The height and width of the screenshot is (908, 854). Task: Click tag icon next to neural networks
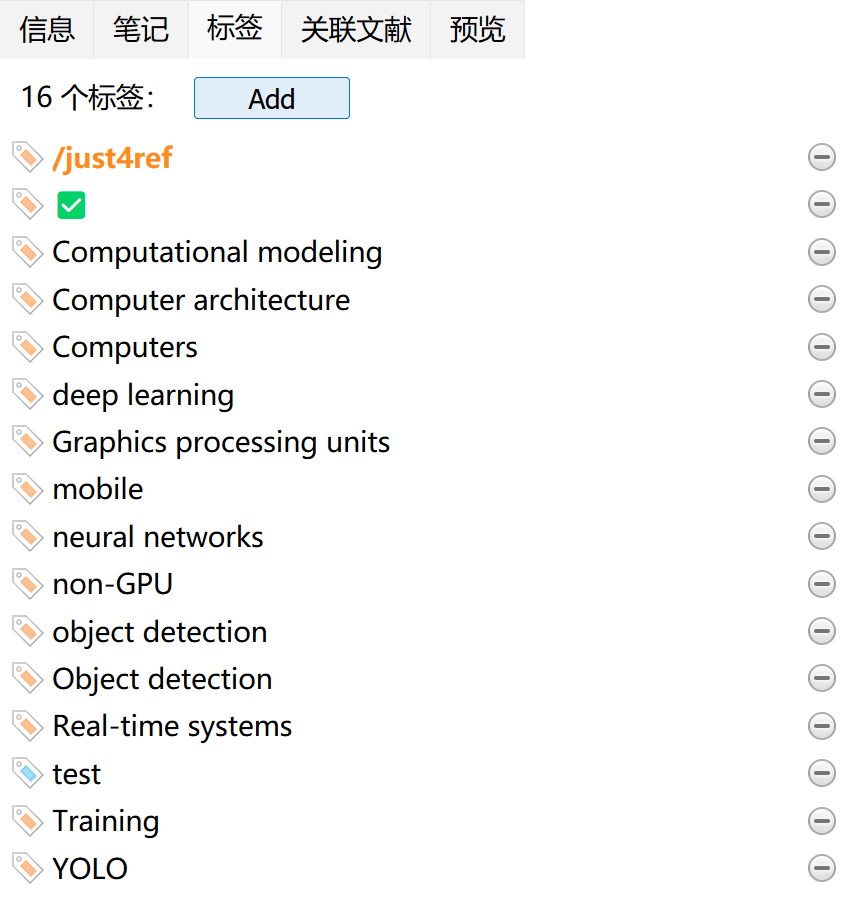[x=27, y=536]
